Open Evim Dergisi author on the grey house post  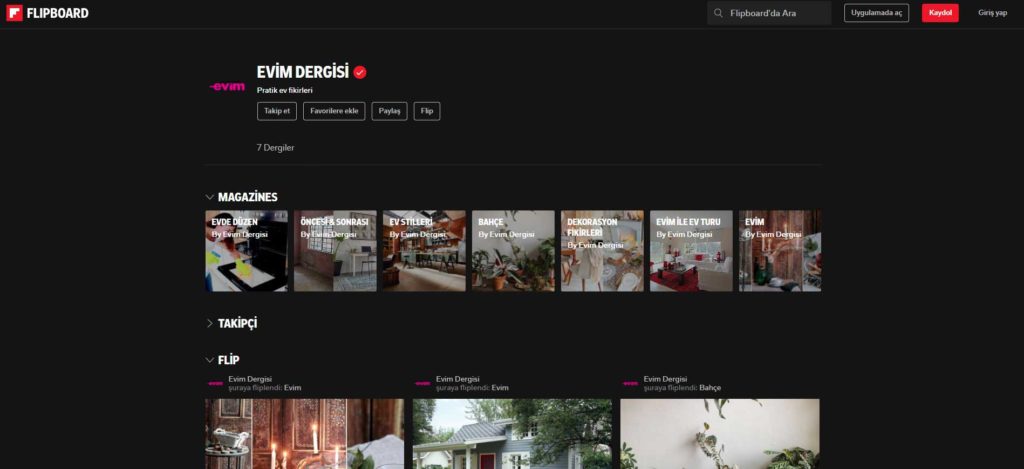coord(458,379)
